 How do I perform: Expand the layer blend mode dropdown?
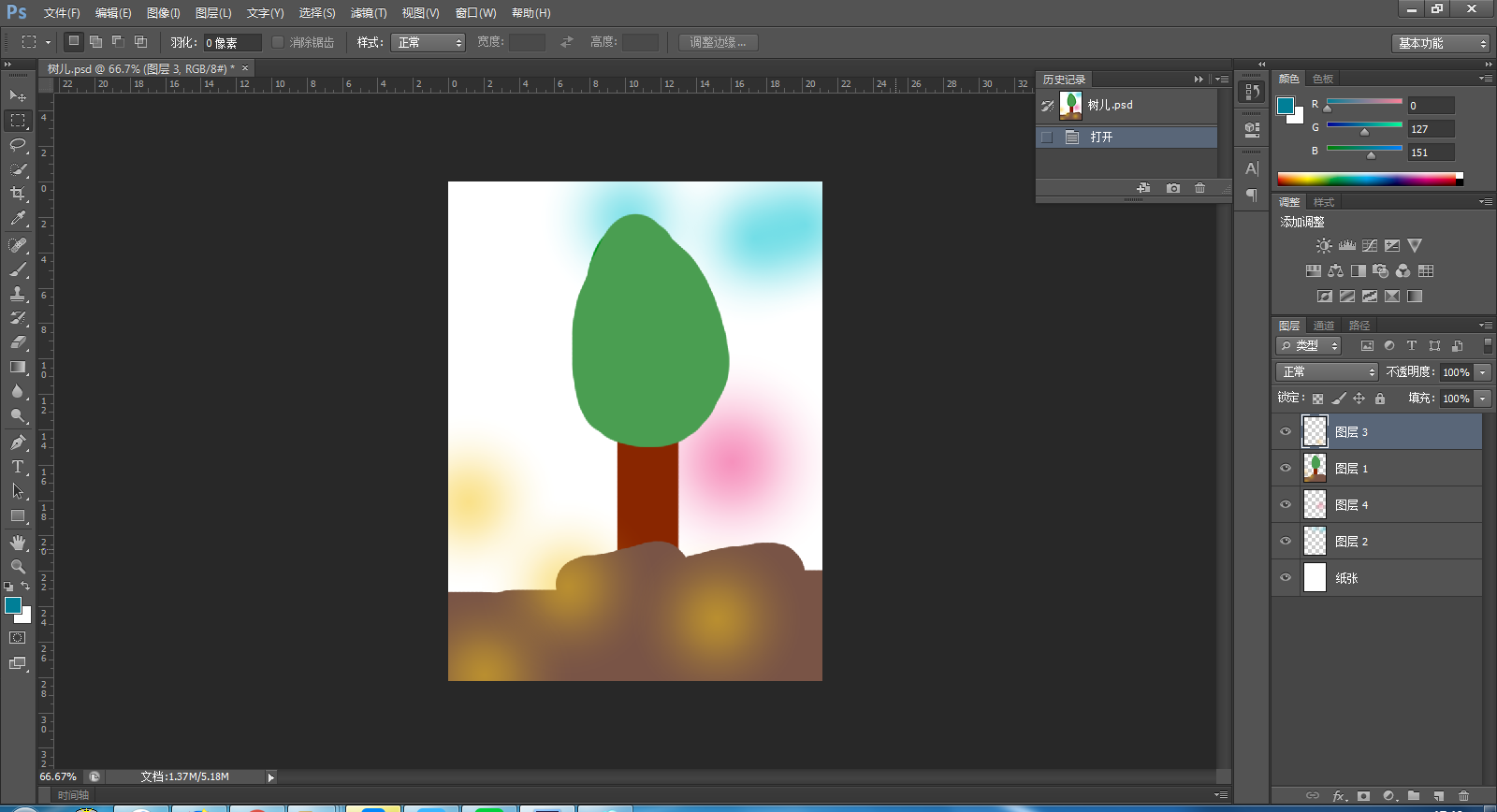coord(1327,372)
